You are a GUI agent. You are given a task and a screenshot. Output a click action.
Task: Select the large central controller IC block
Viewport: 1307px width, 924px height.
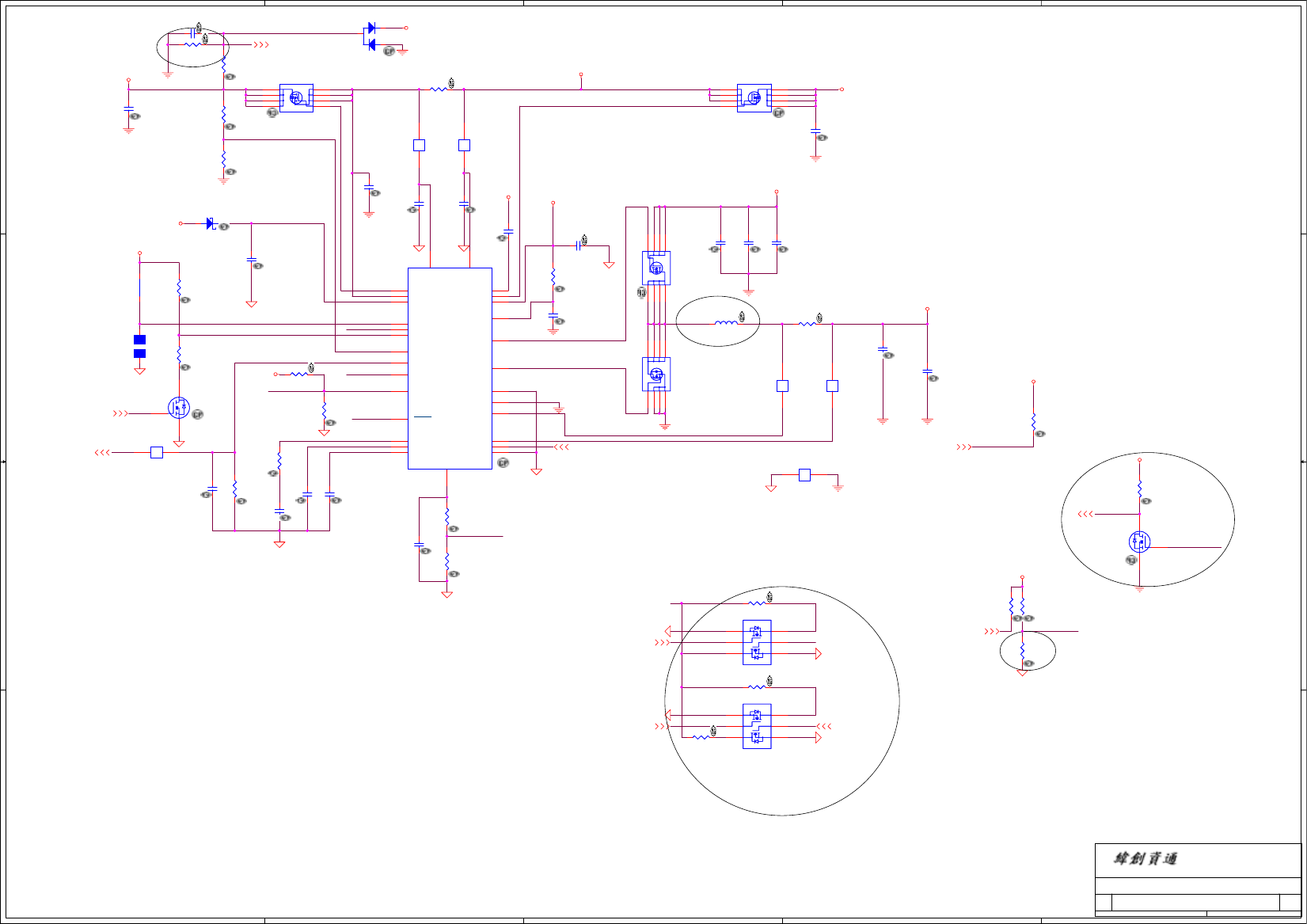[450, 368]
